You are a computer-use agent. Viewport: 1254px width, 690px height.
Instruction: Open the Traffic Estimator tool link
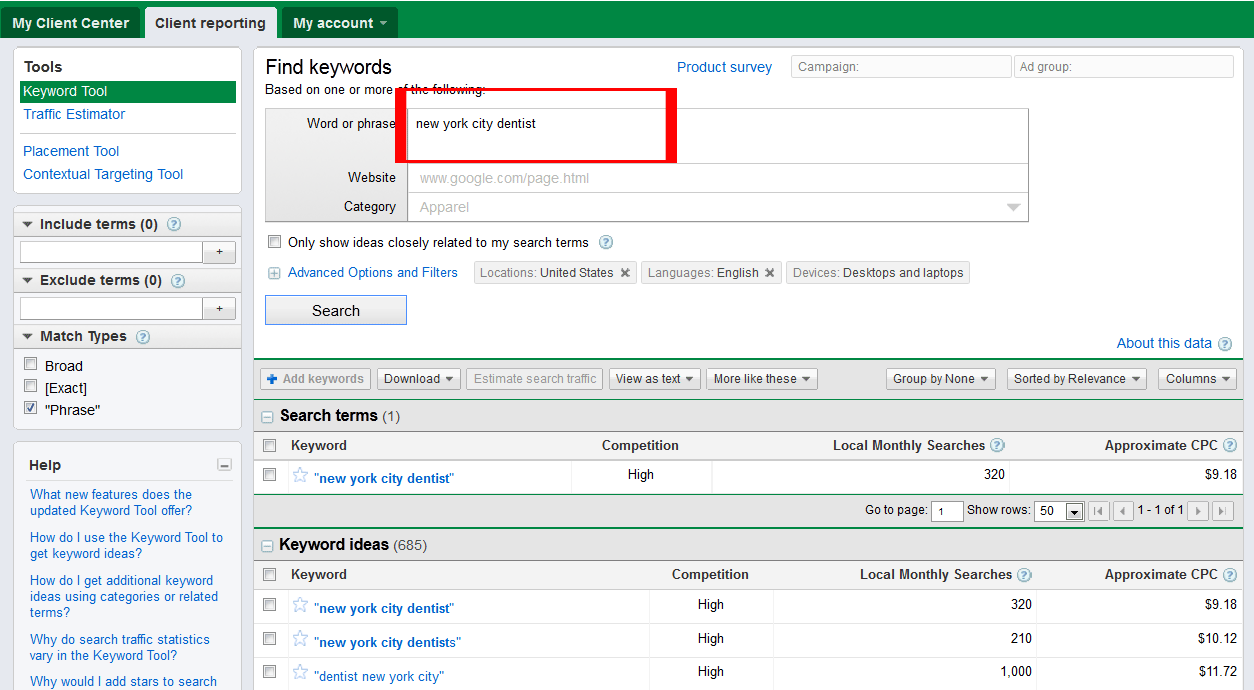click(74, 114)
